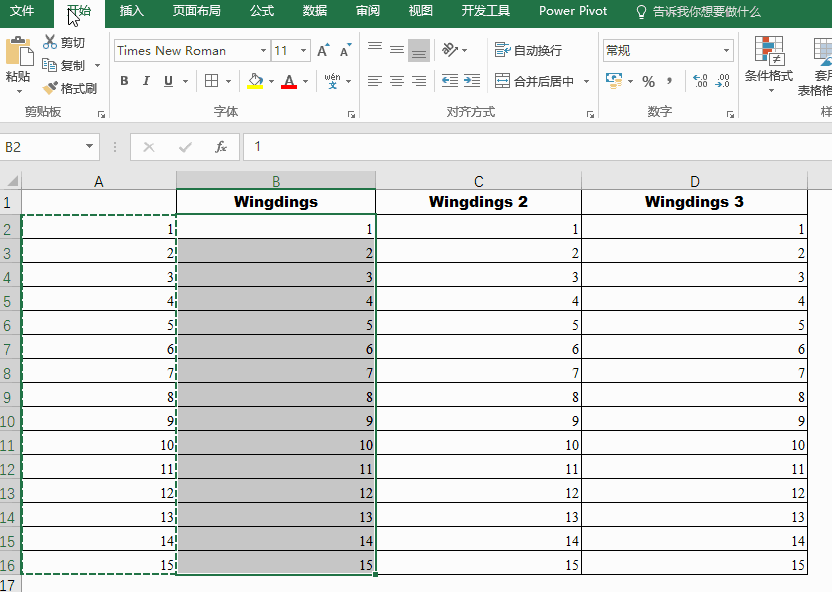Toggle Wrap Text (自动换行)
Viewport: 832px width, 592px height.
click(x=528, y=50)
